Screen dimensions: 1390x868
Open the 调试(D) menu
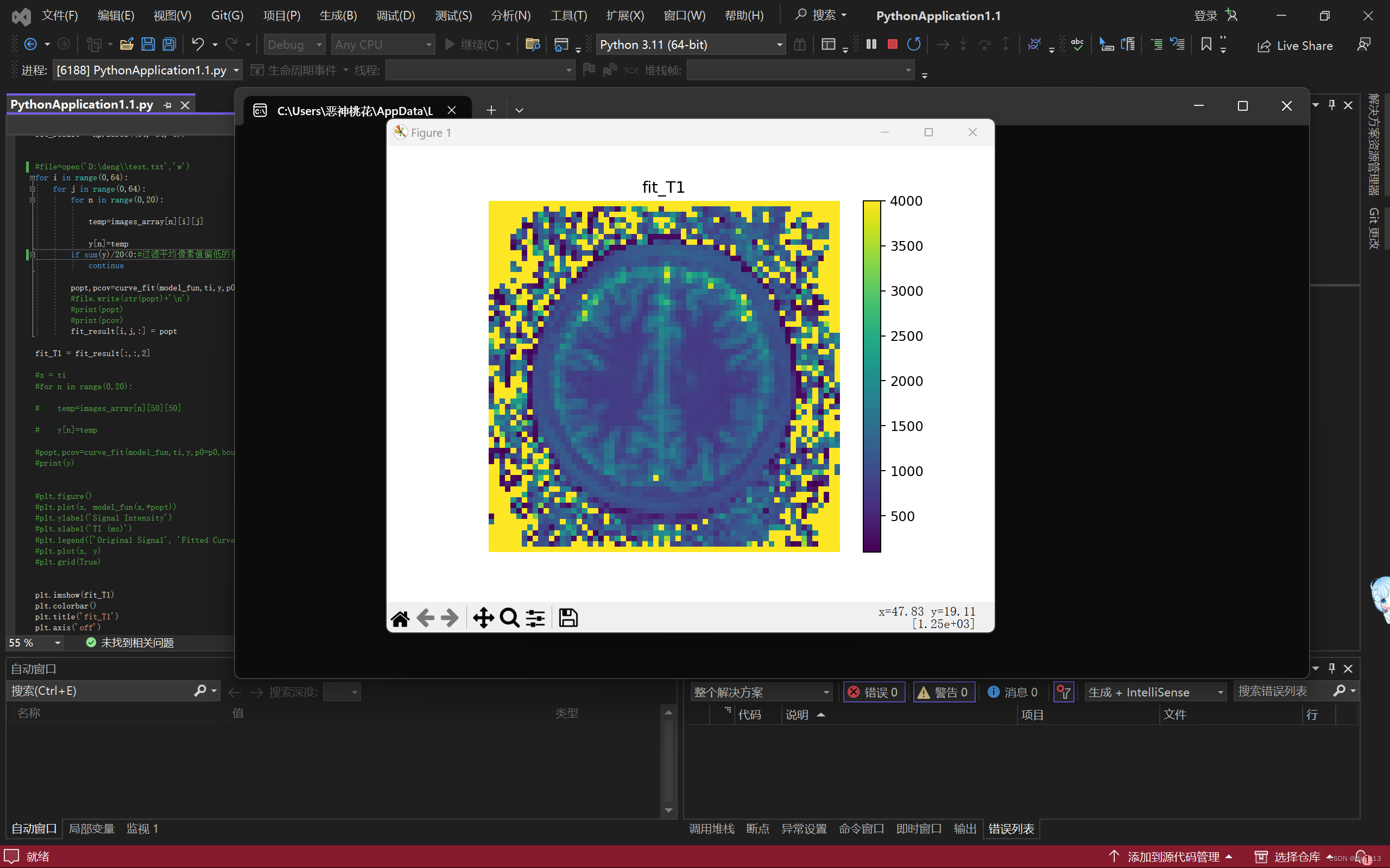point(395,16)
